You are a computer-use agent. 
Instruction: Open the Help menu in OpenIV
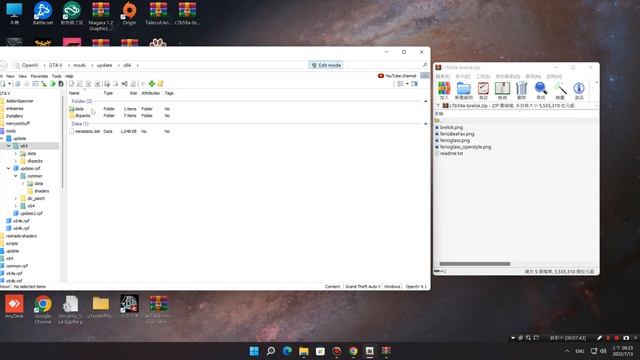pos(69,76)
